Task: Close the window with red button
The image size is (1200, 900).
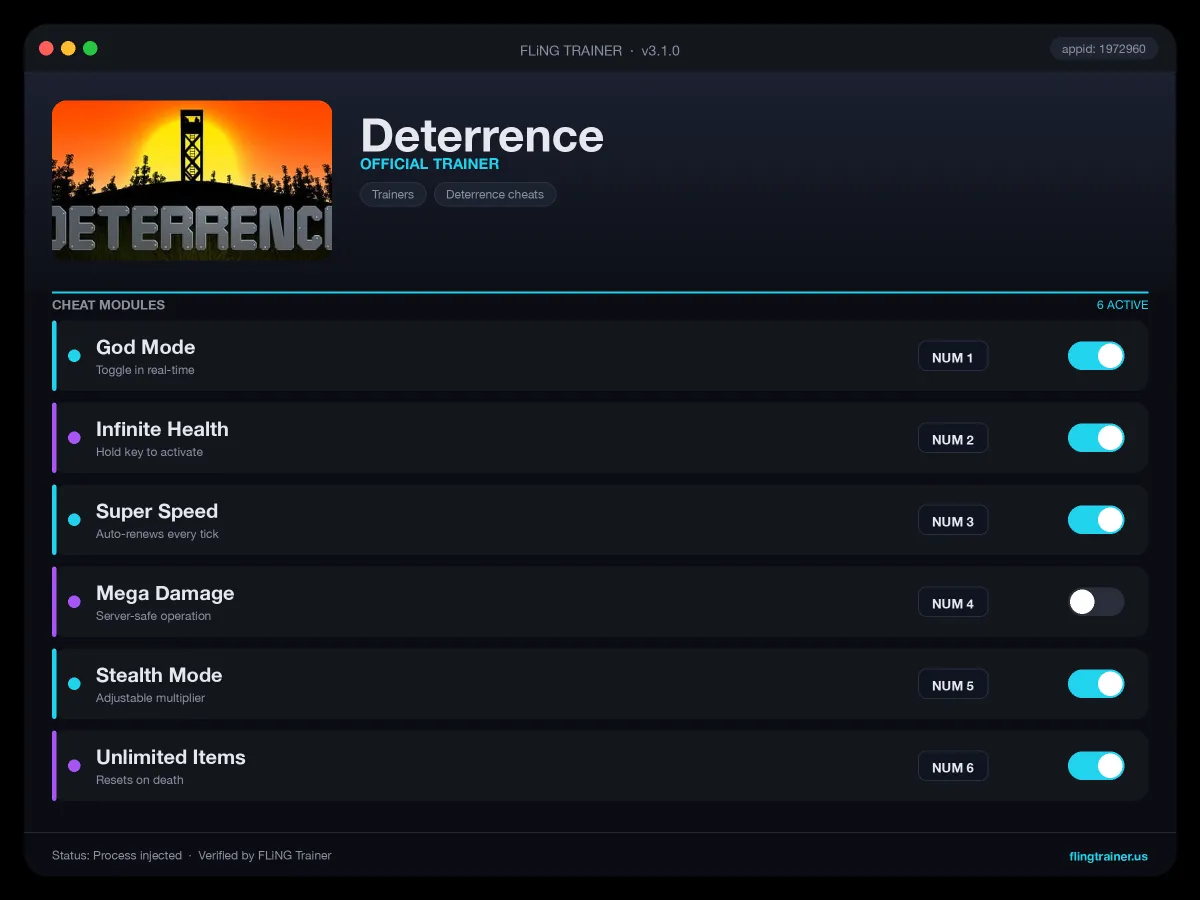Action: (x=46, y=48)
